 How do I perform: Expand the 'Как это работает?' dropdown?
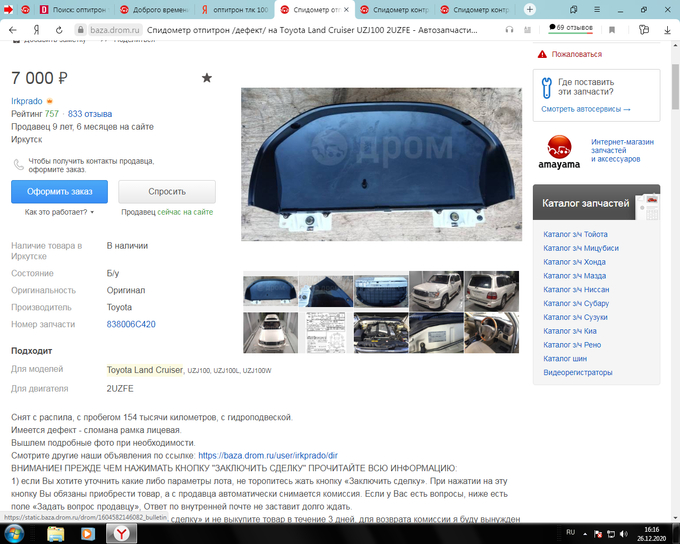click(59, 212)
